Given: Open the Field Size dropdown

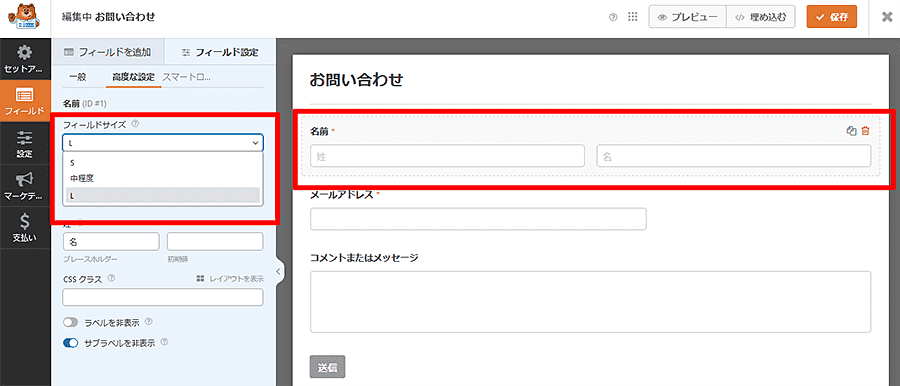Looking at the screenshot, I should click(x=163, y=142).
